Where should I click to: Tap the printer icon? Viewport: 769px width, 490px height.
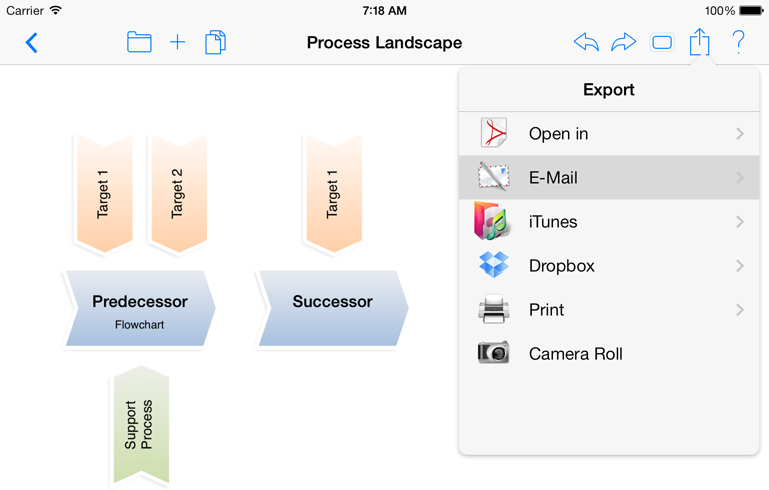click(494, 309)
